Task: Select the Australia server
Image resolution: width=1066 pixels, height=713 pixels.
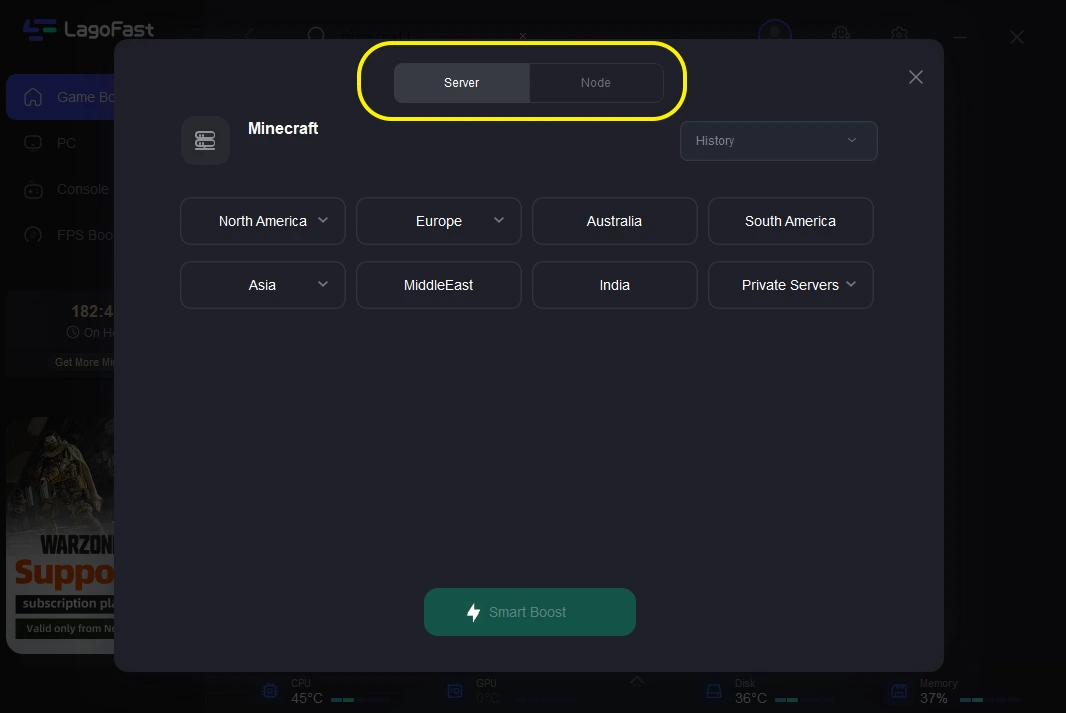Action: pos(614,221)
